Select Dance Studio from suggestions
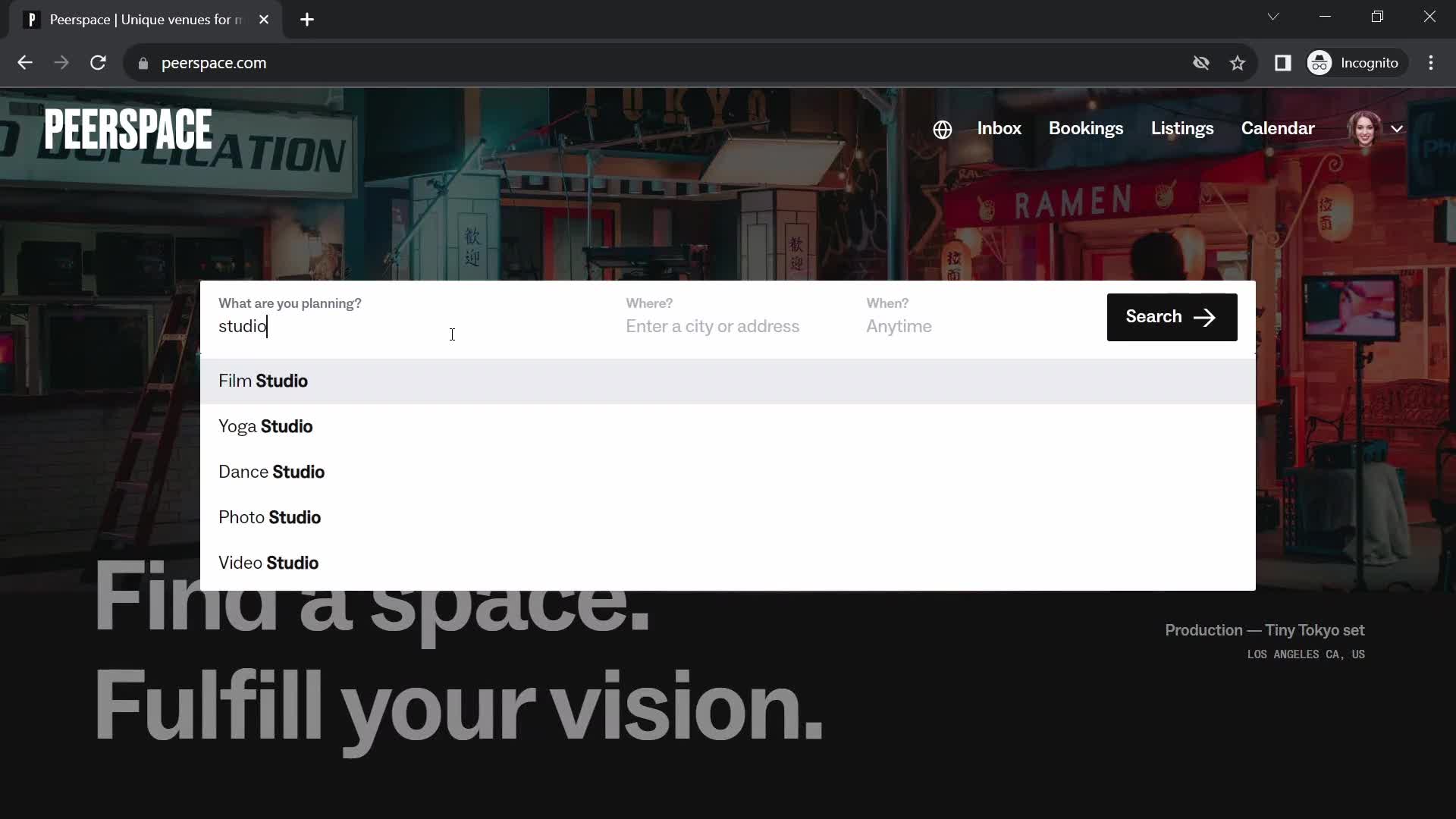The width and height of the screenshot is (1456, 819). [x=272, y=471]
